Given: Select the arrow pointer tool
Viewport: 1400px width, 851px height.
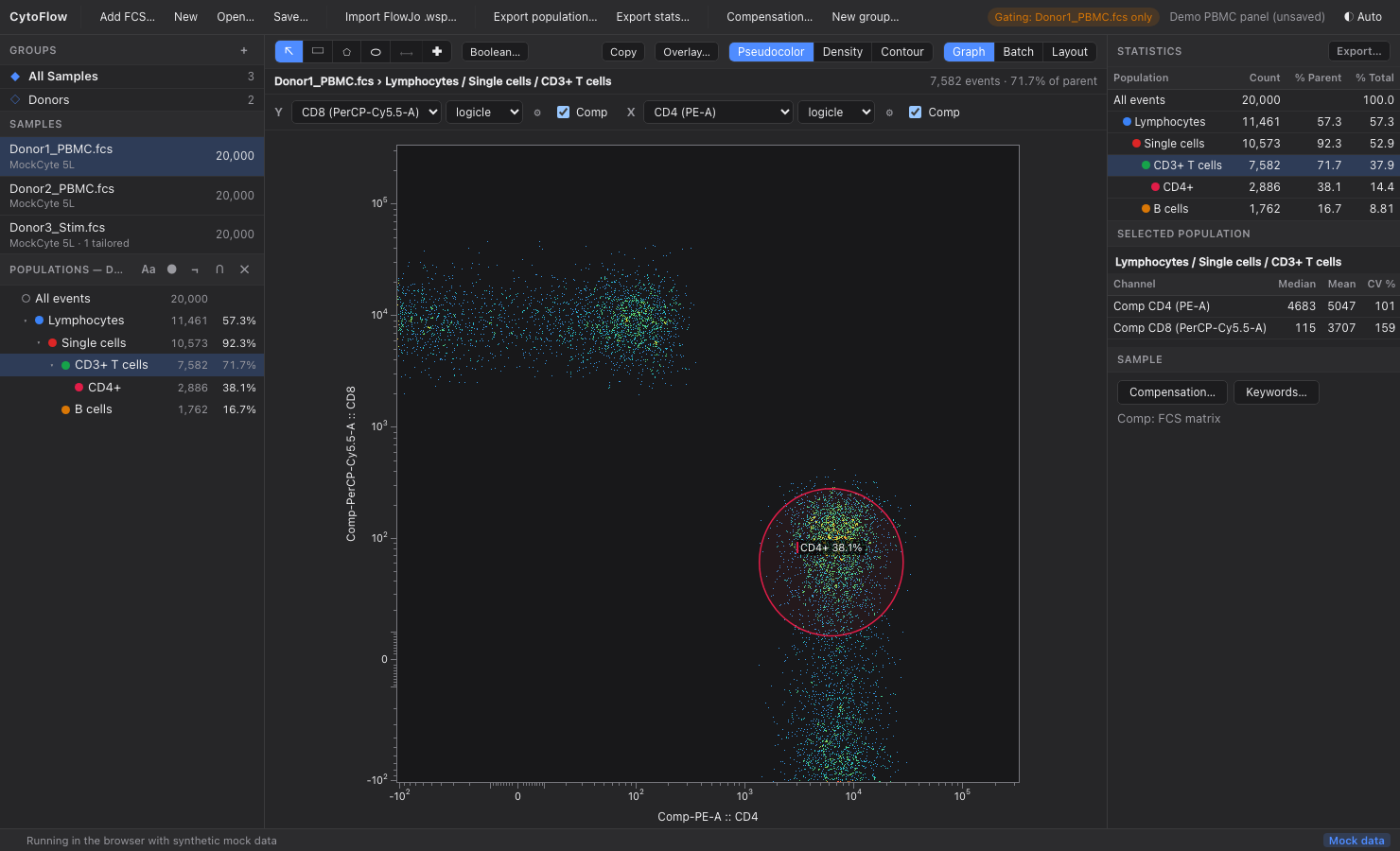Looking at the screenshot, I should click(x=289, y=52).
